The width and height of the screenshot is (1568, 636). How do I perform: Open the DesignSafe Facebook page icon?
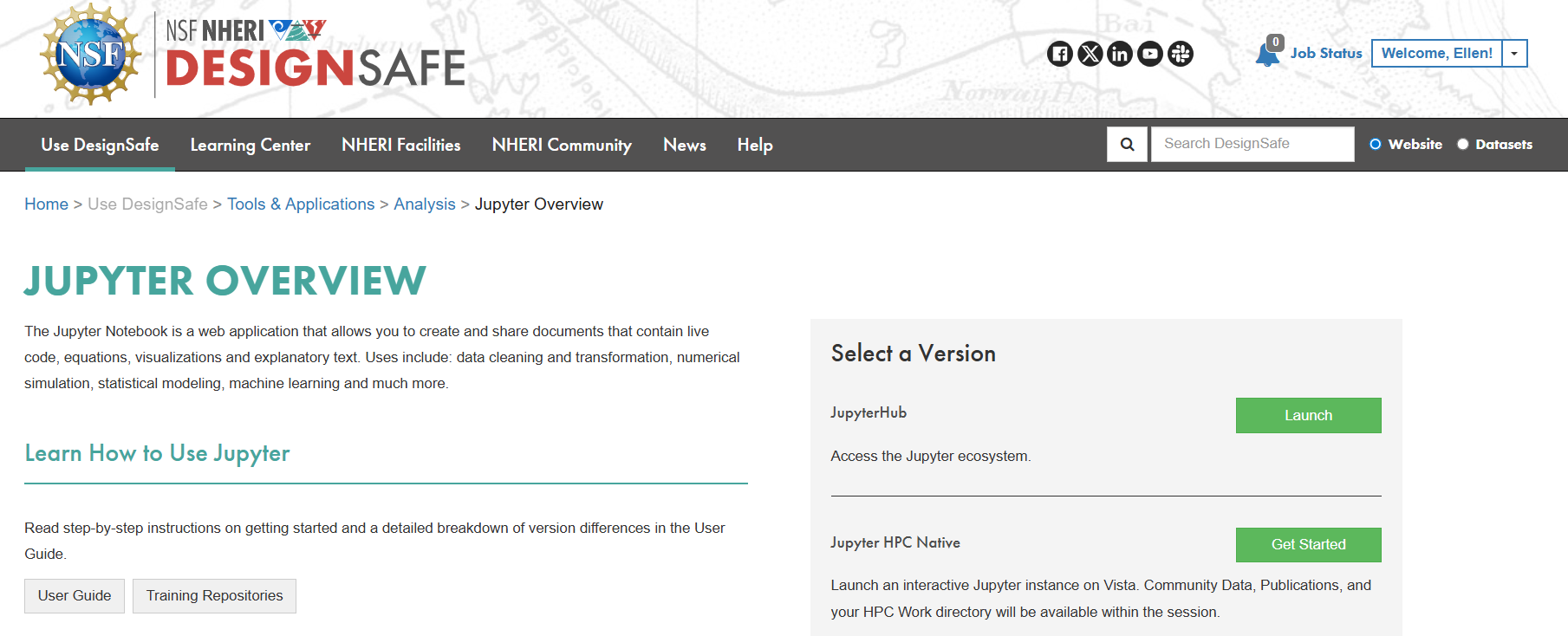pyautogui.click(x=1060, y=54)
